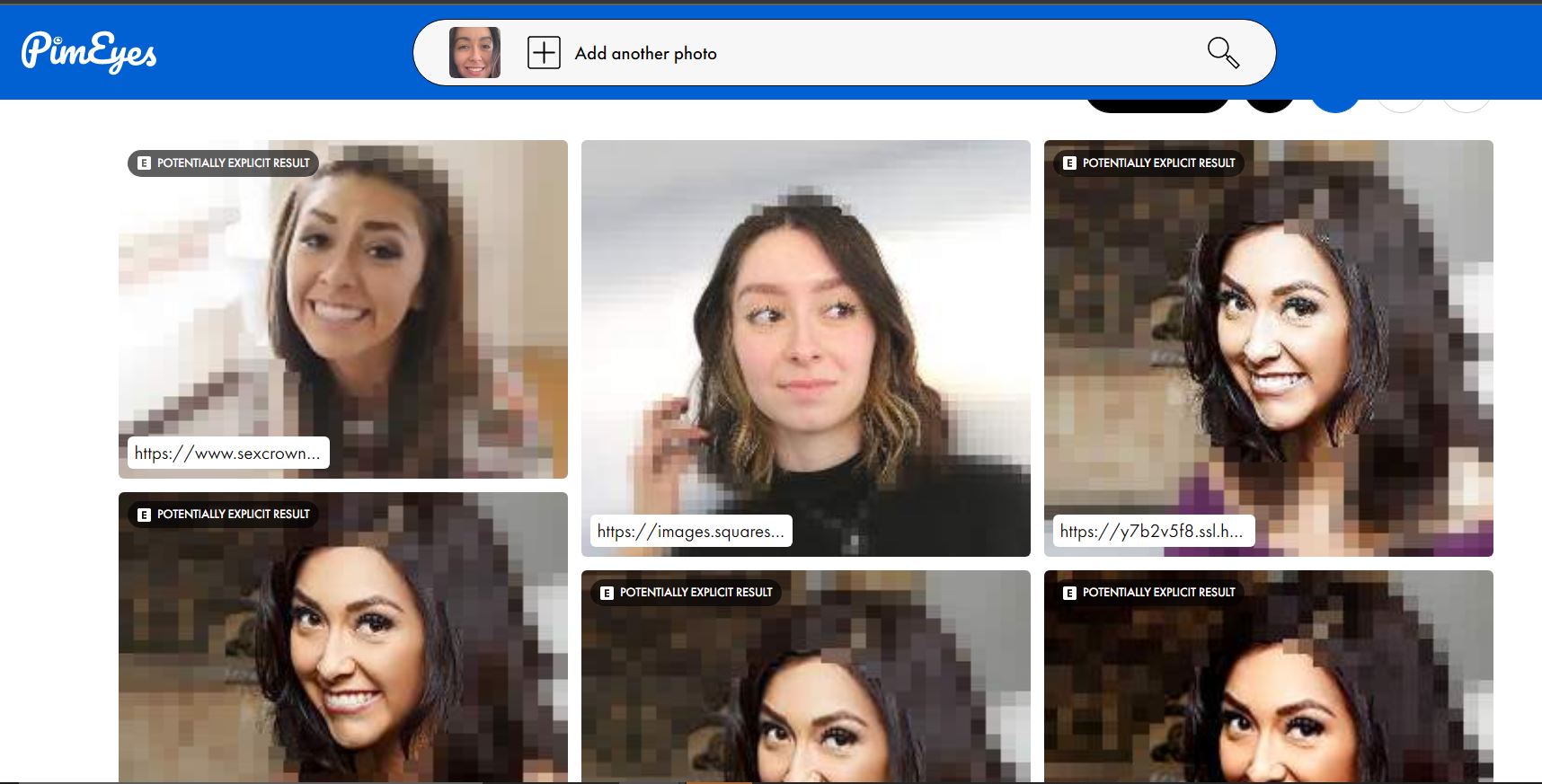Click explicit badge on bottom-middle result
This screenshot has width=1542, height=784.
pos(687,593)
